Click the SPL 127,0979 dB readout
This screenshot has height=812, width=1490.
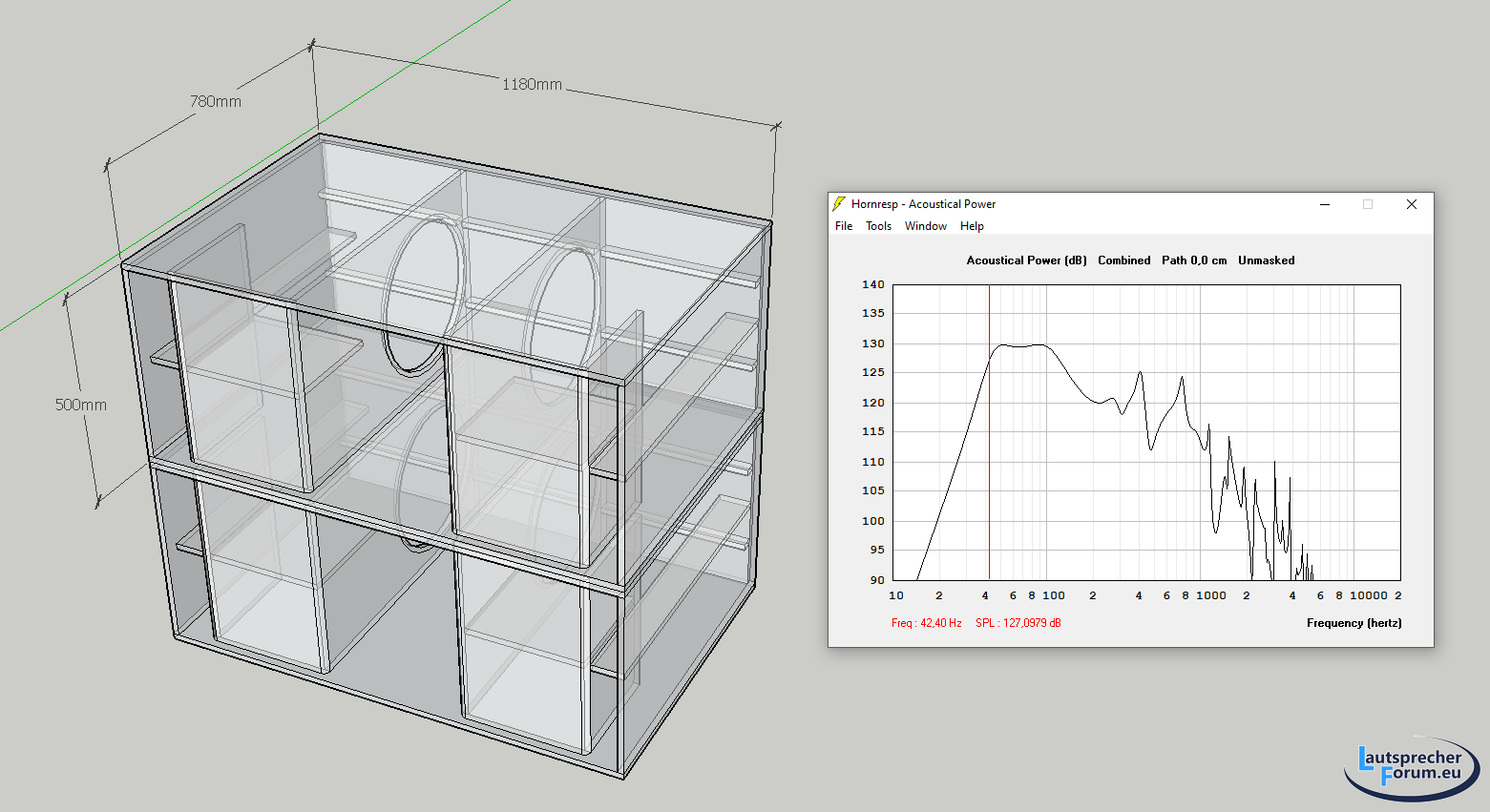click(x=1018, y=623)
